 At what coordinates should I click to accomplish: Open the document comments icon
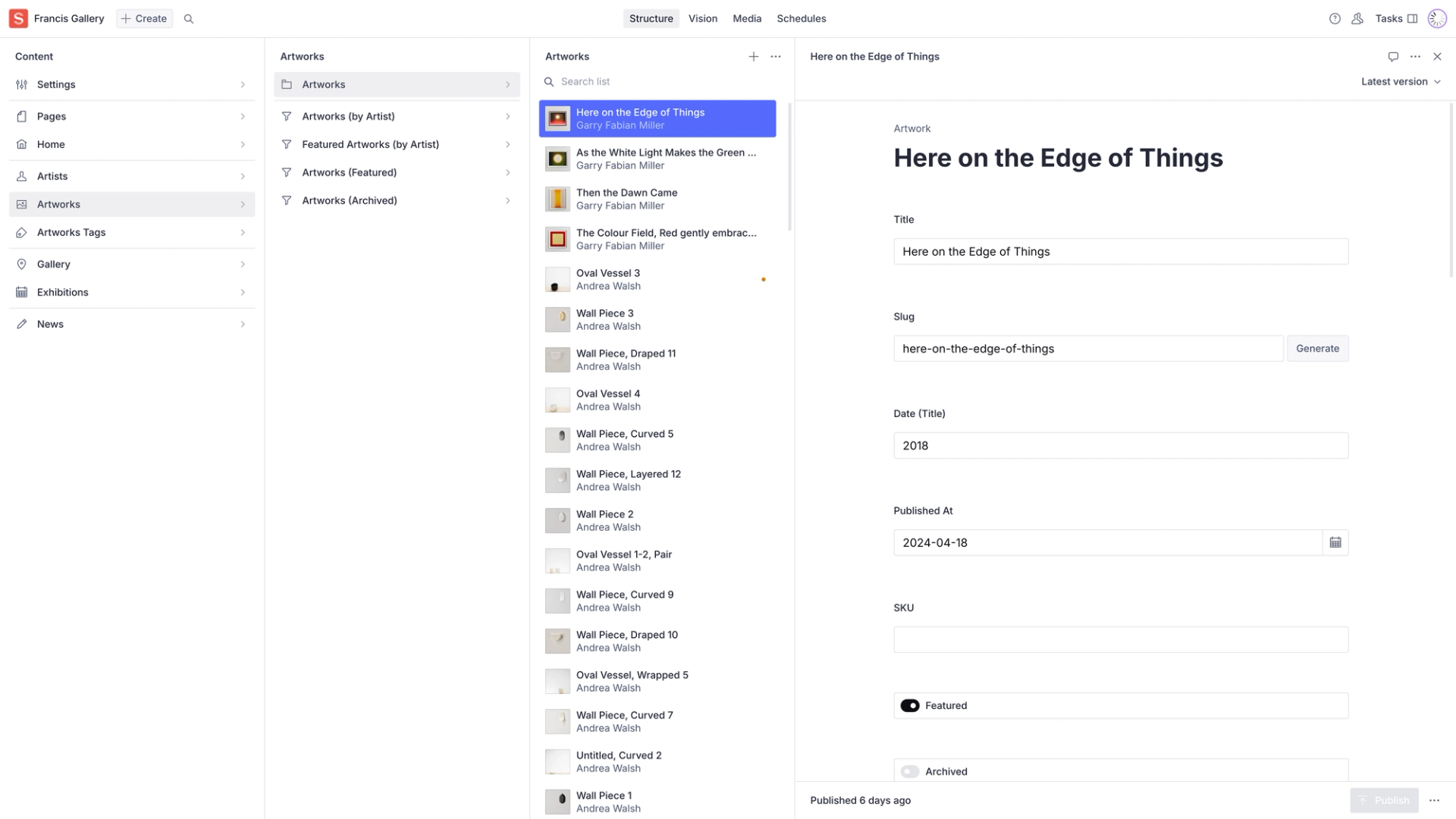tap(1393, 57)
